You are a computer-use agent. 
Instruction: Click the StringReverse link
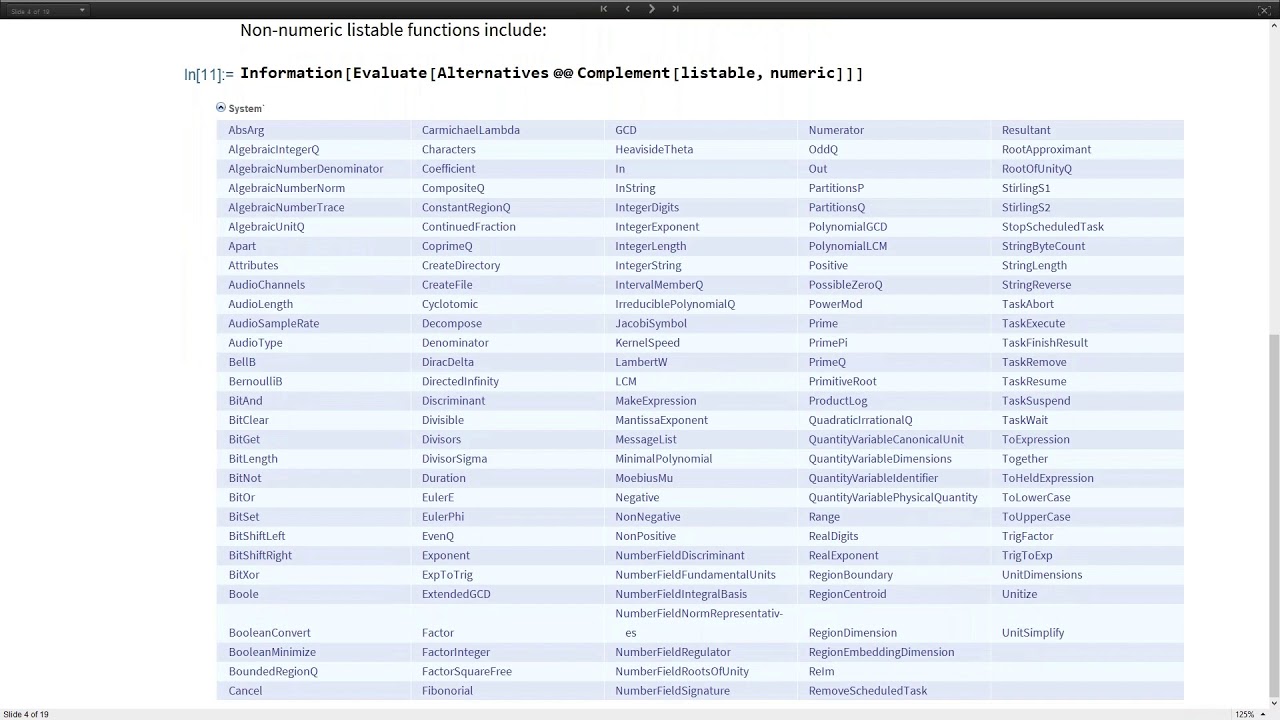pyautogui.click(x=1036, y=285)
